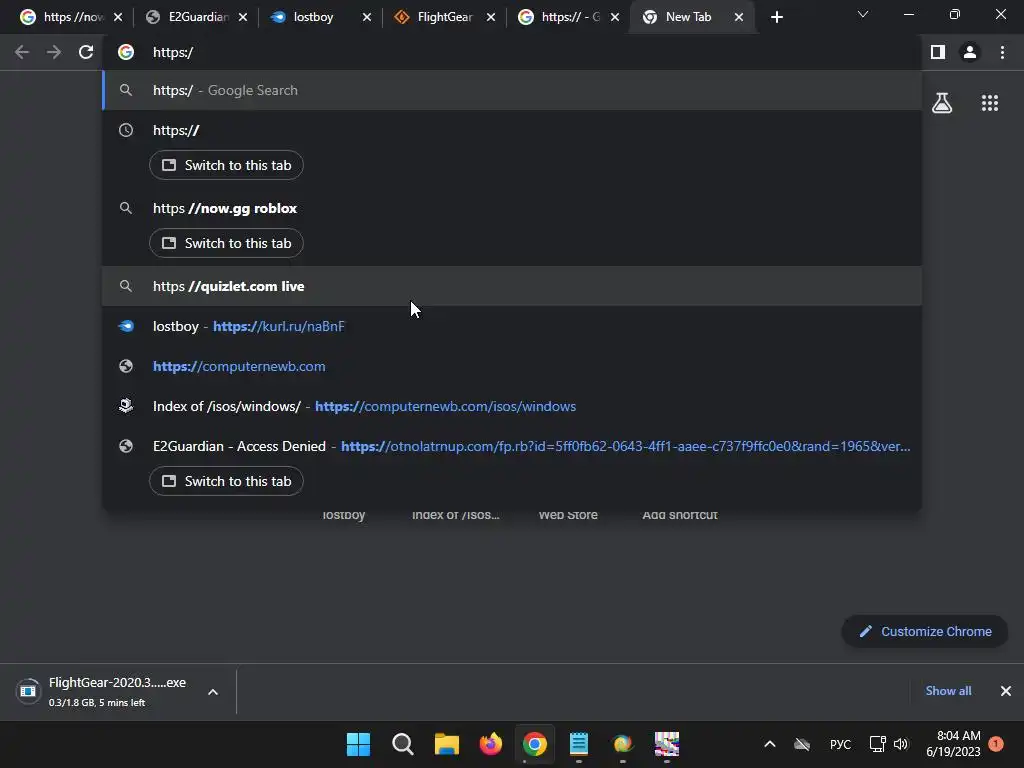The height and width of the screenshot is (768, 1024).
Task: Select 'Index of /isos/windows/' suggestion
Action: click(x=512, y=406)
